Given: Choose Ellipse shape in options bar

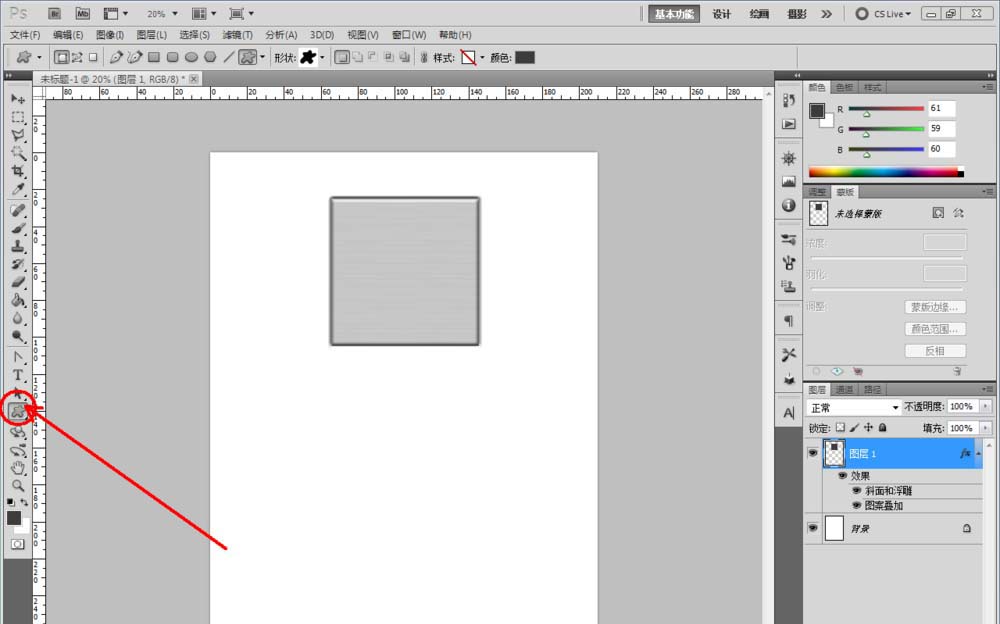Looking at the screenshot, I should [191, 57].
